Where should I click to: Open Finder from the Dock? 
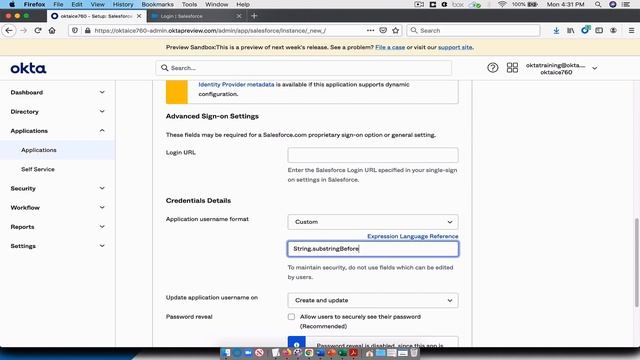click(x=226, y=353)
